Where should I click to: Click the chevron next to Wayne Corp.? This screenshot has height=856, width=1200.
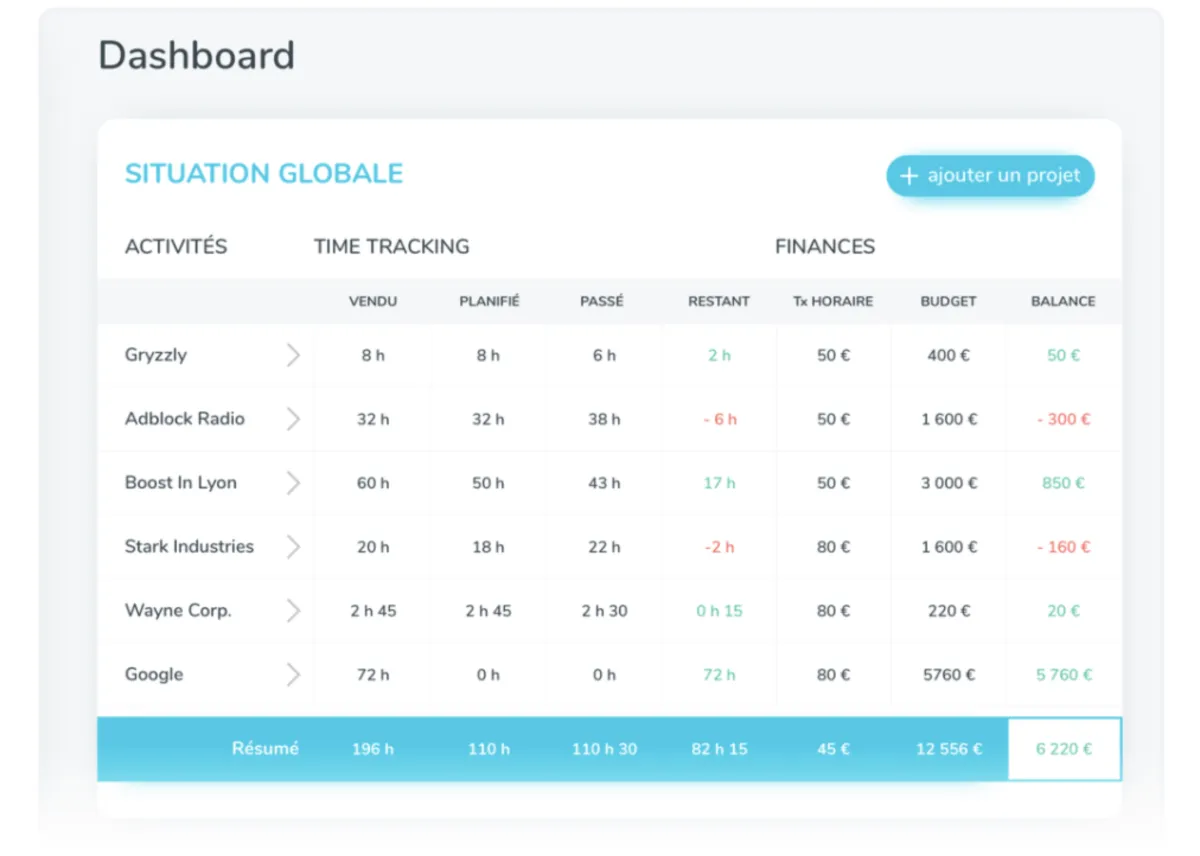pyautogui.click(x=293, y=611)
